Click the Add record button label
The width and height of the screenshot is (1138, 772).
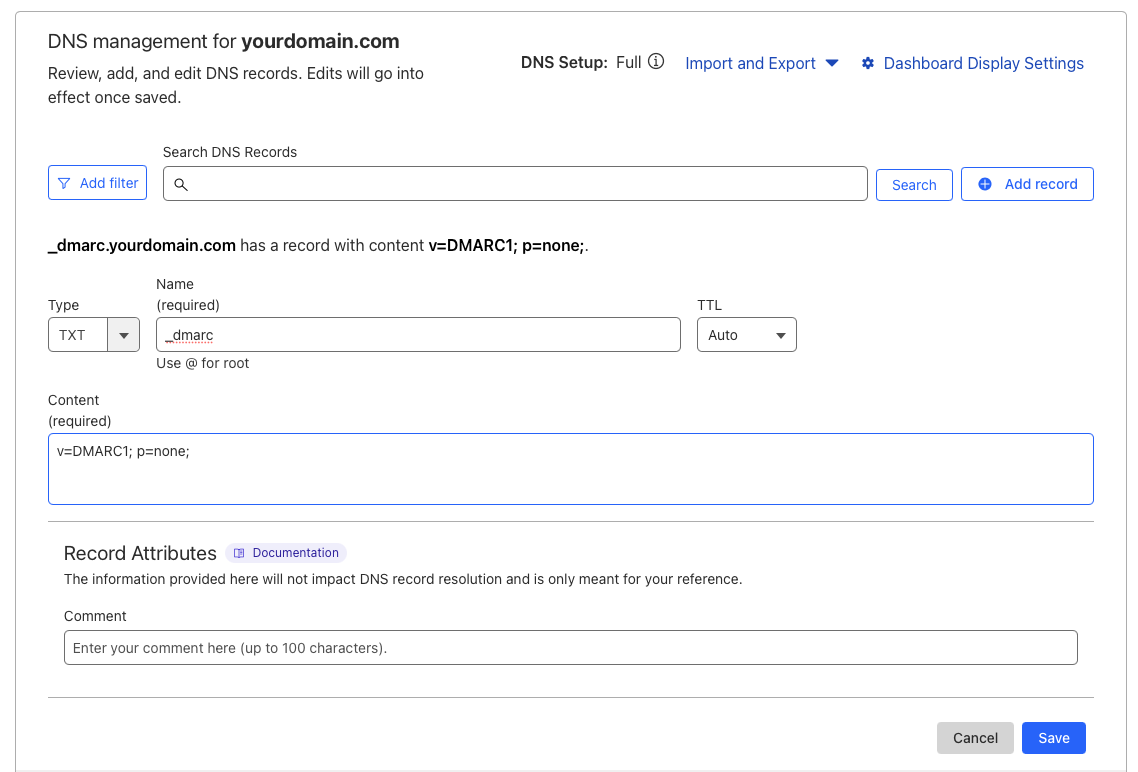1041,184
